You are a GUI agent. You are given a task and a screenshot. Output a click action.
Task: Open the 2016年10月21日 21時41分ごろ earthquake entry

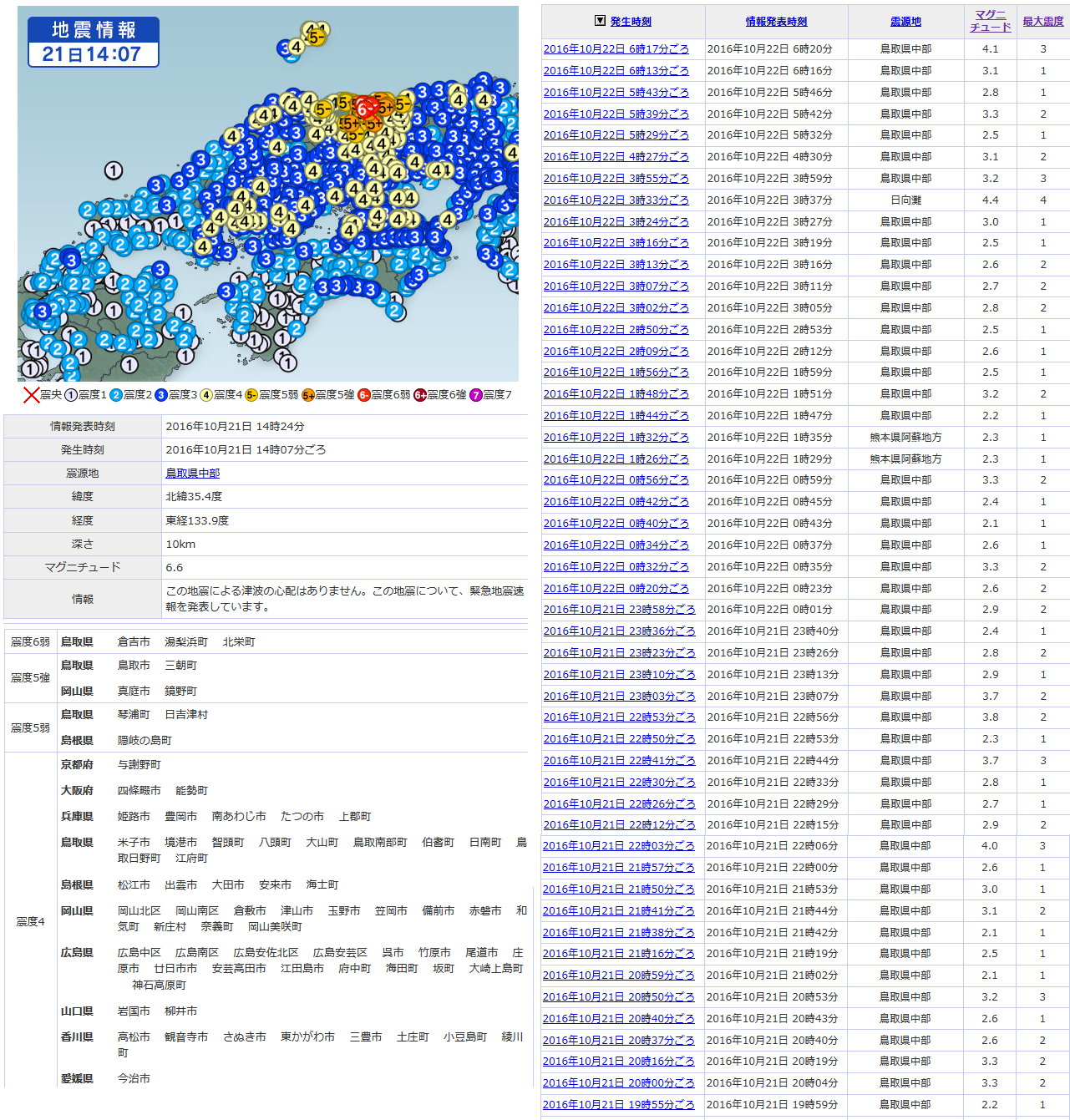point(619,911)
